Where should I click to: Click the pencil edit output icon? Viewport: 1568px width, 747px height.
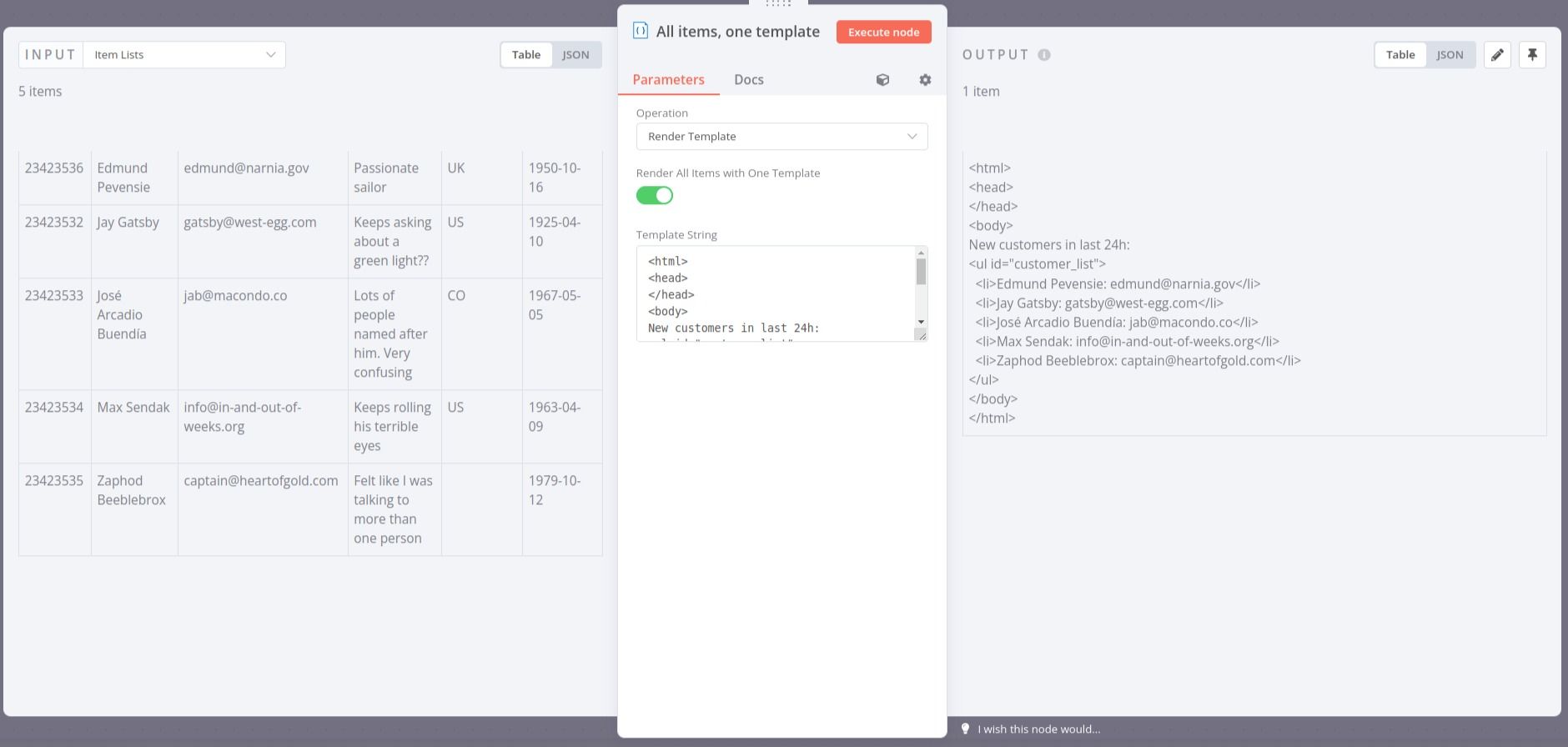(x=1497, y=55)
